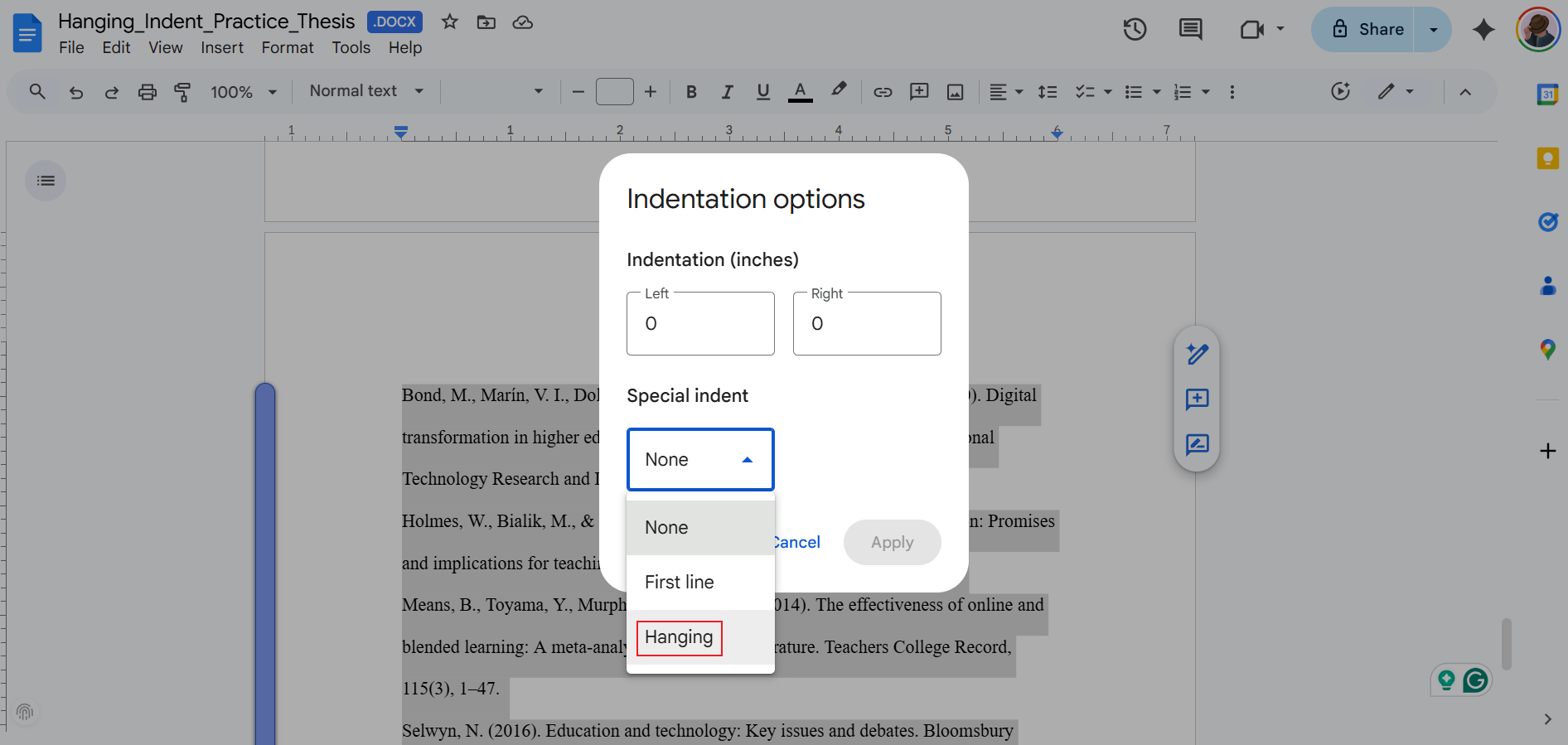Viewport: 1568px width, 745px height.
Task: Open the File menu
Action: click(x=71, y=48)
